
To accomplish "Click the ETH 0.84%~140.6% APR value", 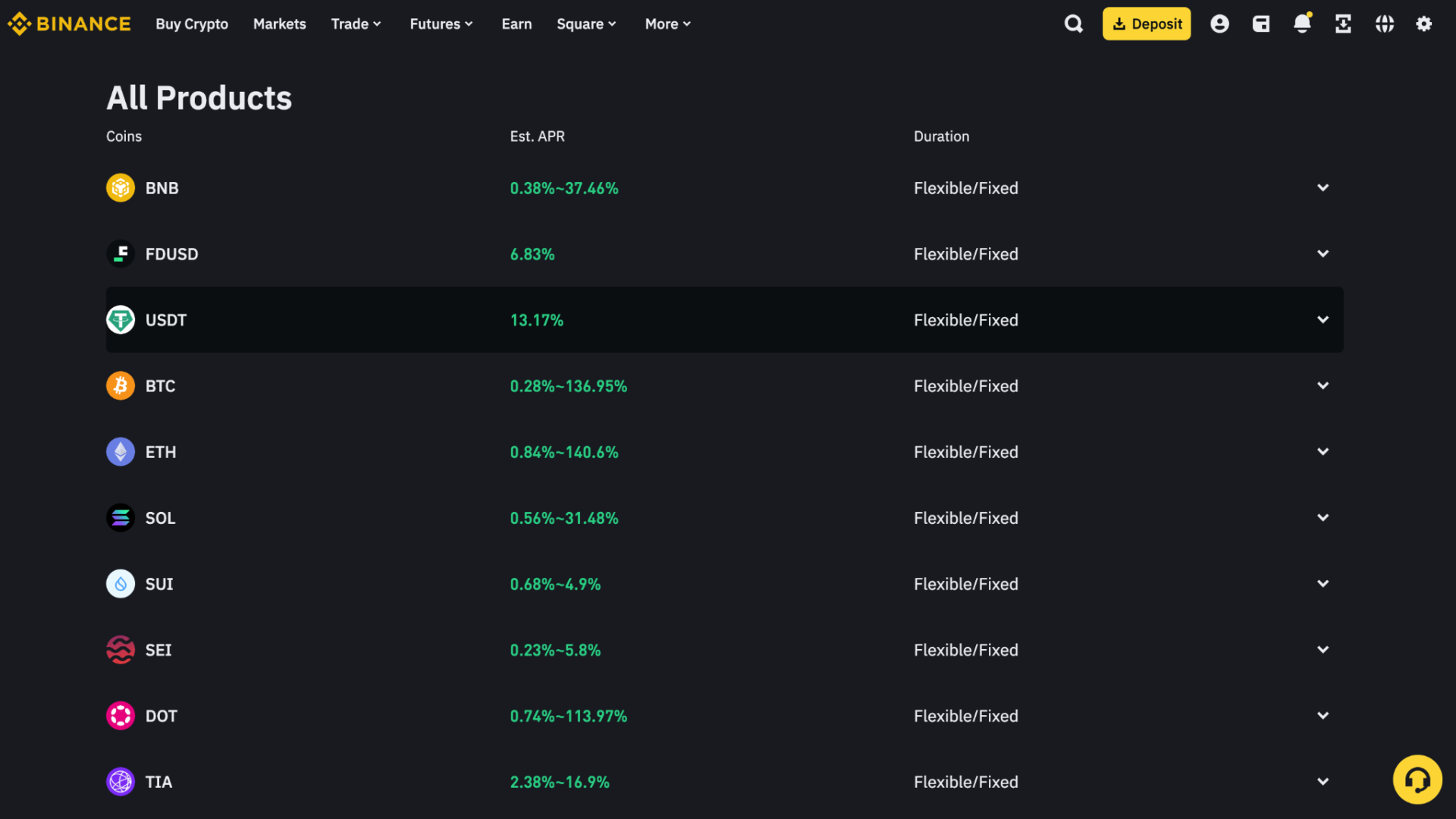I will (x=563, y=452).
